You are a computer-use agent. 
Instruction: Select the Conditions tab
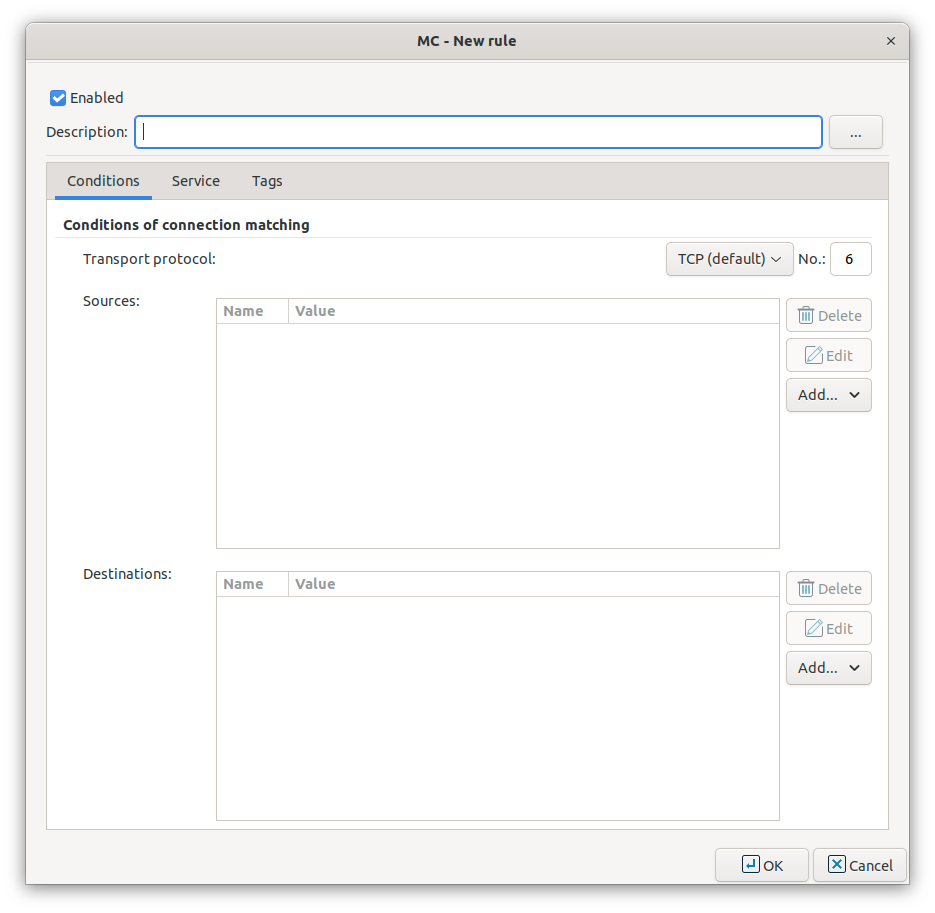point(103,181)
